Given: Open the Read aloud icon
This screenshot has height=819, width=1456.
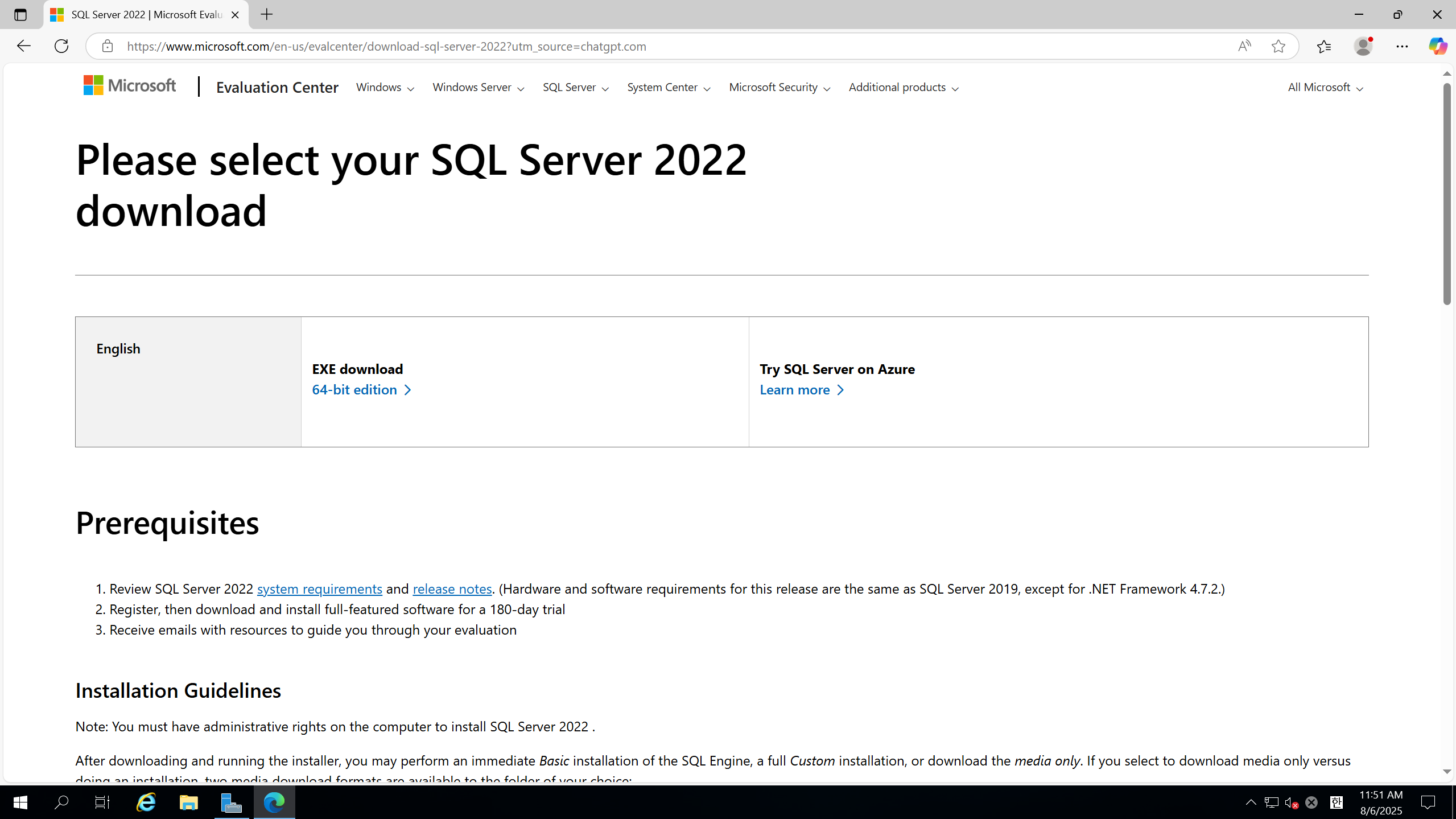Looking at the screenshot, I should click(x=1244, y=46).
